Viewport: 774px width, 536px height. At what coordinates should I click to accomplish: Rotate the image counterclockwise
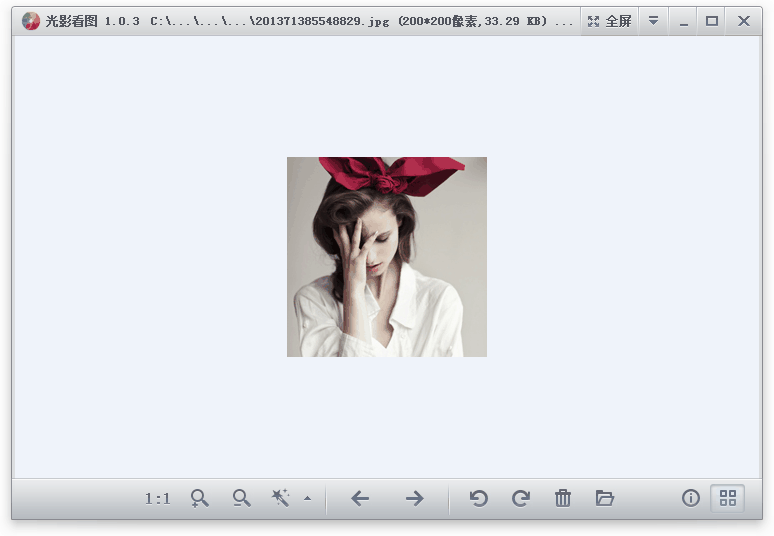pyautogui.click(x=479, y=498)
